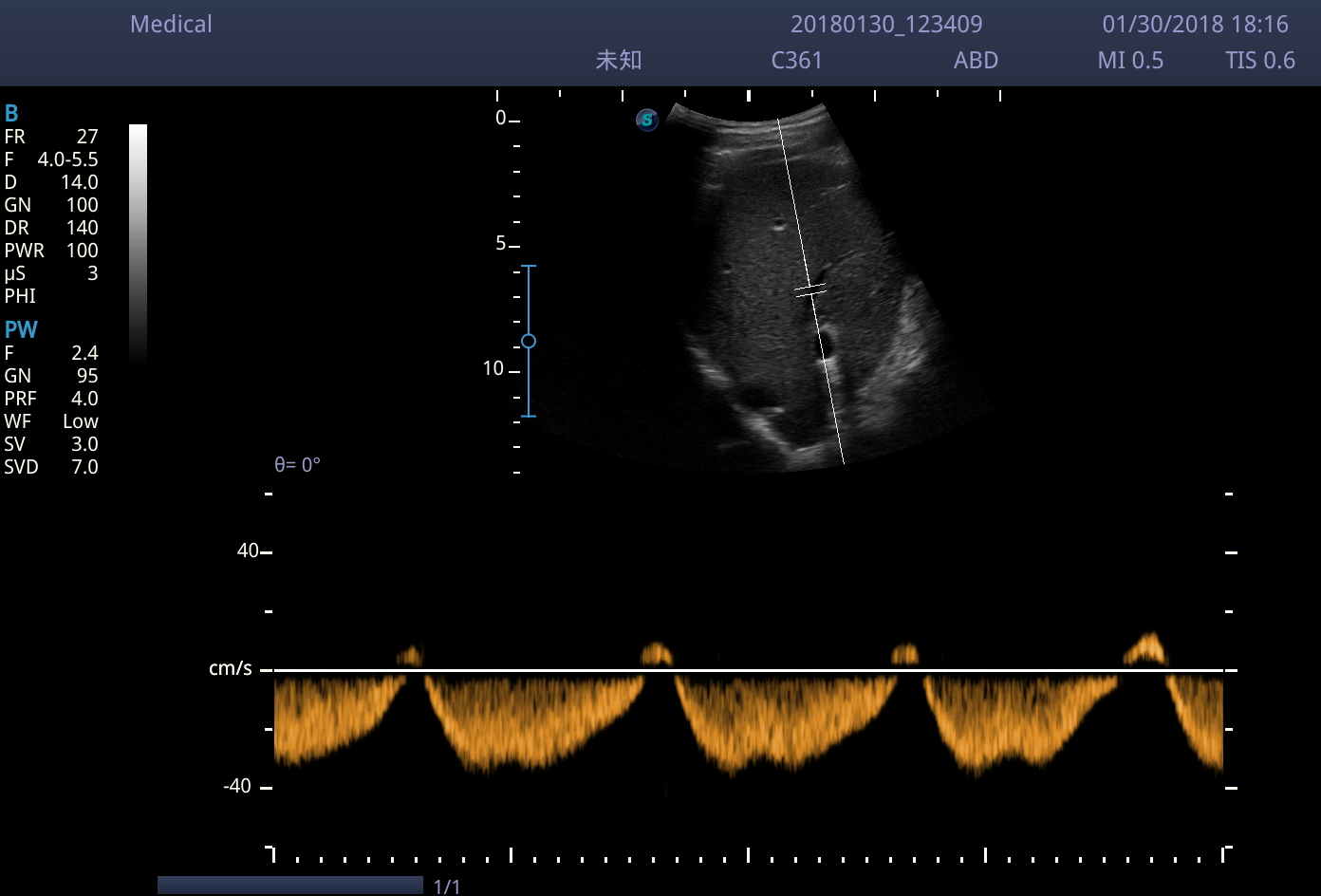Click the θ= 0° angle correction label
This screenshot has width=1321, height=896.
click(x=297, y=465)
